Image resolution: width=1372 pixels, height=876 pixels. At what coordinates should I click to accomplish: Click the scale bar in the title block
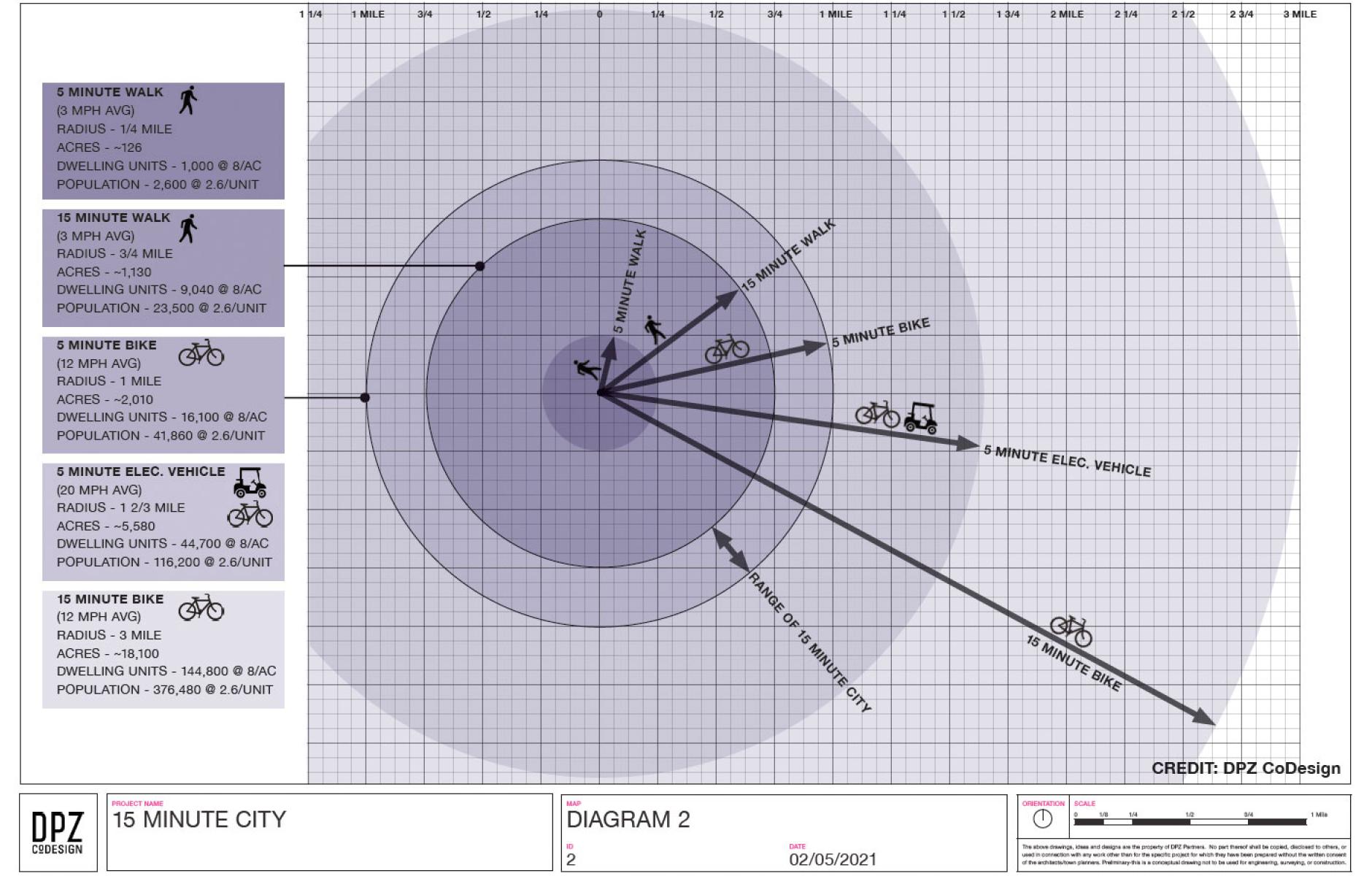[1190, 821]
